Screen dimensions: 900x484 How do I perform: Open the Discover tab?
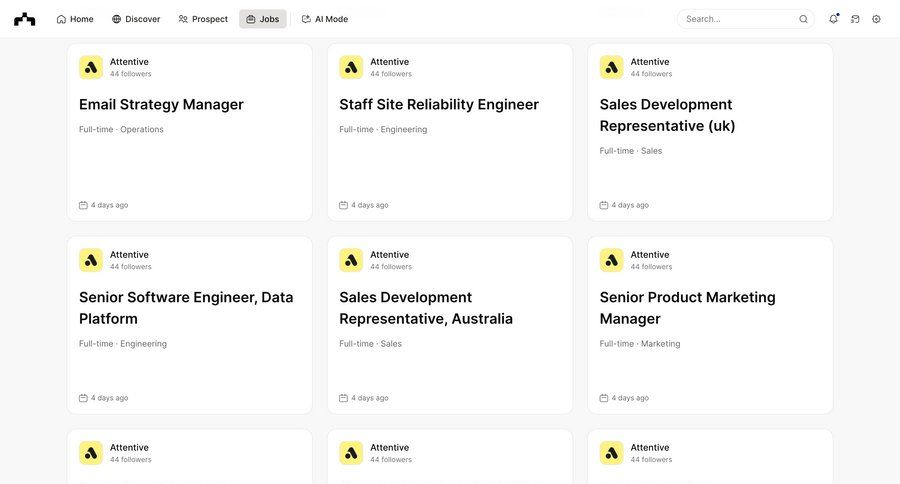click(x=136, y=19)
